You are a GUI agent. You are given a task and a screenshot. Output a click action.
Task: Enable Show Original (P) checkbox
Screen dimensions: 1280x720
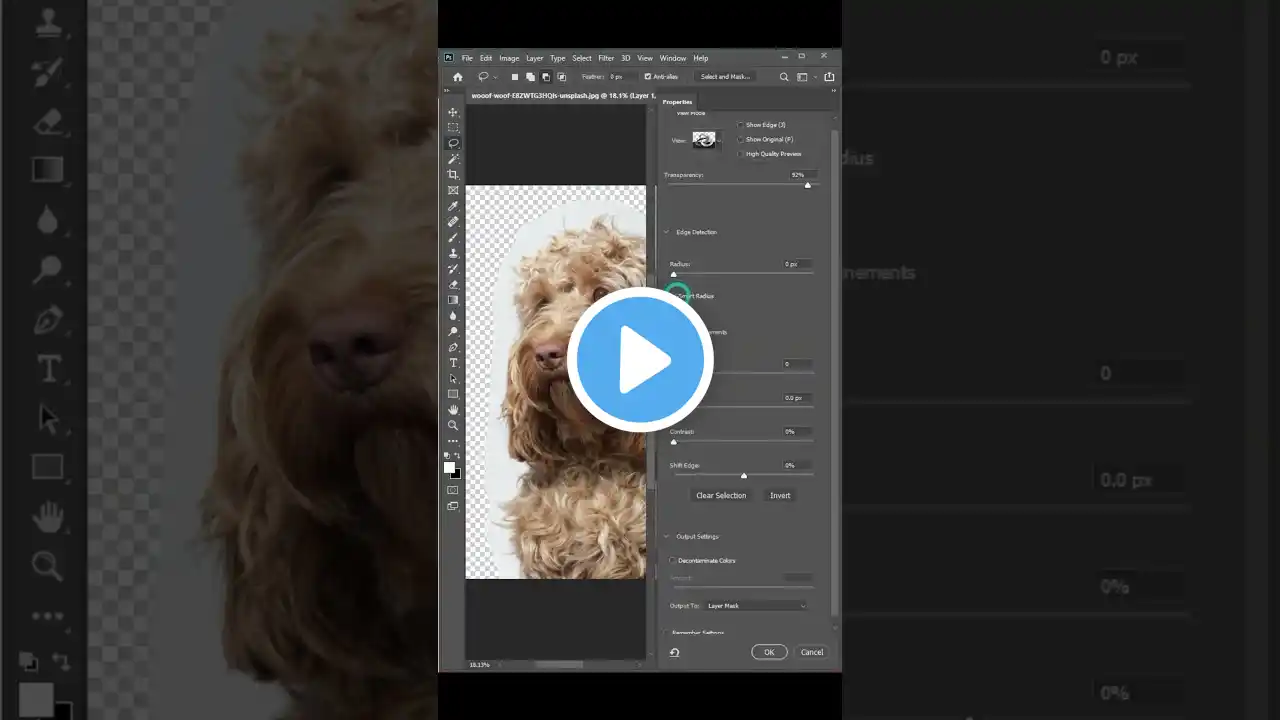click(x=741, y=139)
